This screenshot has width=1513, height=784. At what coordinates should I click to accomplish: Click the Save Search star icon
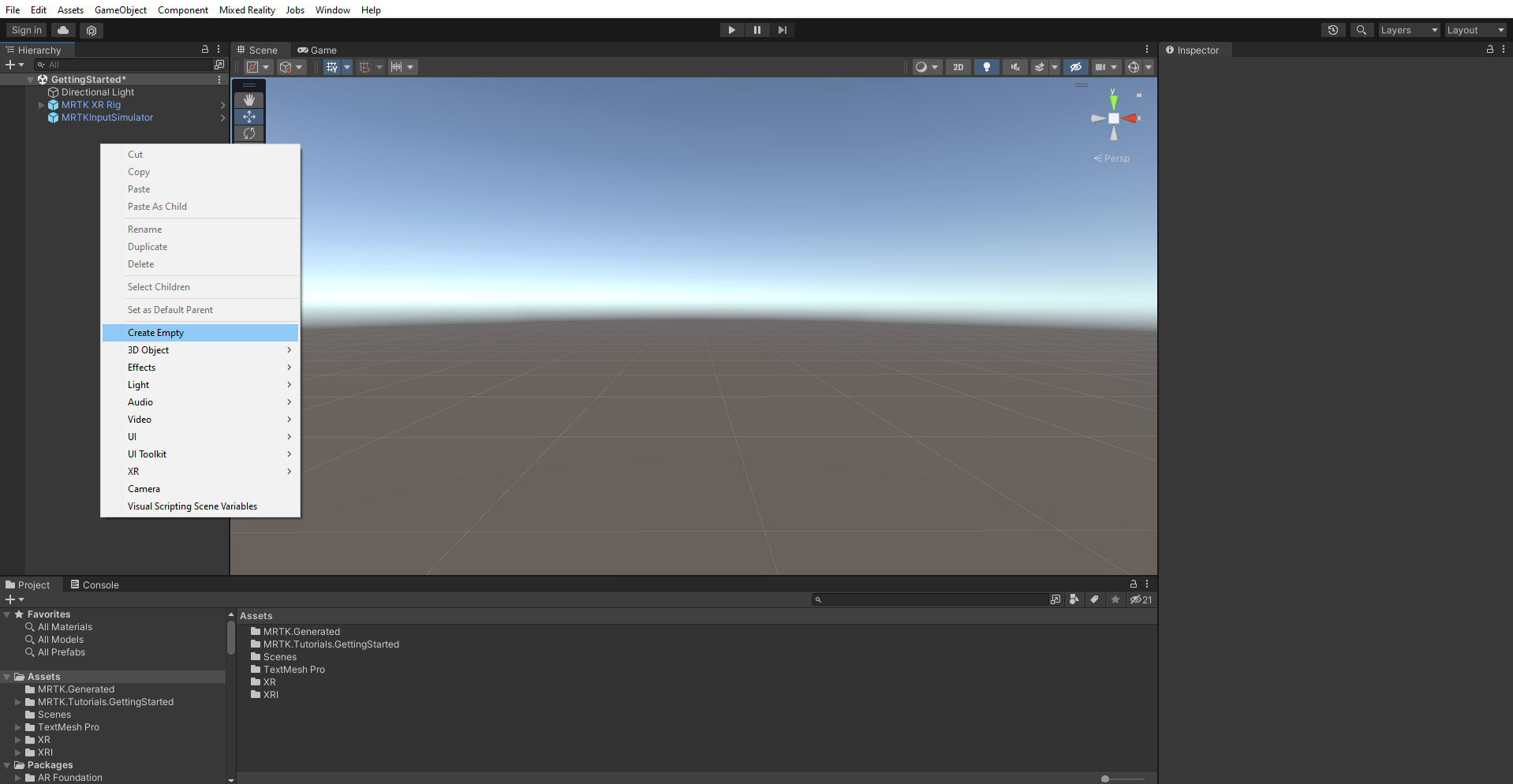click(1115, 599)
